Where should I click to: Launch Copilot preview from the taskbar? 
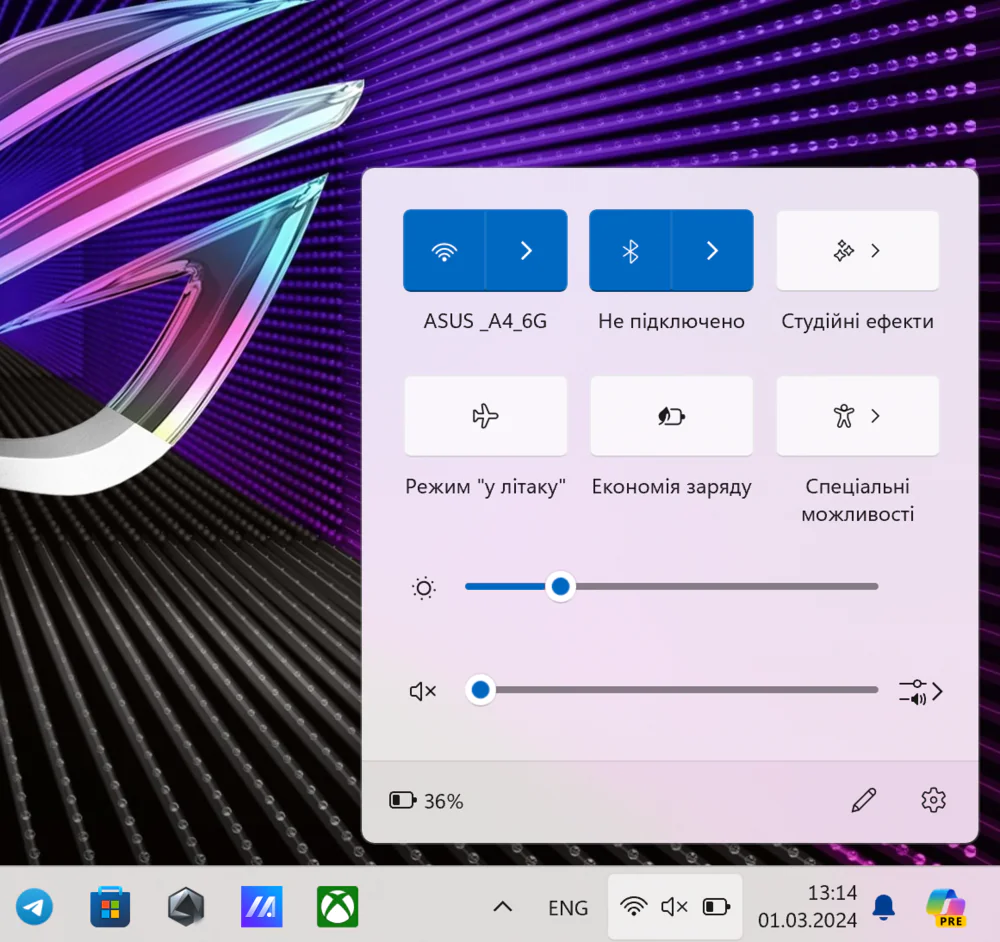tap(946, 907)
